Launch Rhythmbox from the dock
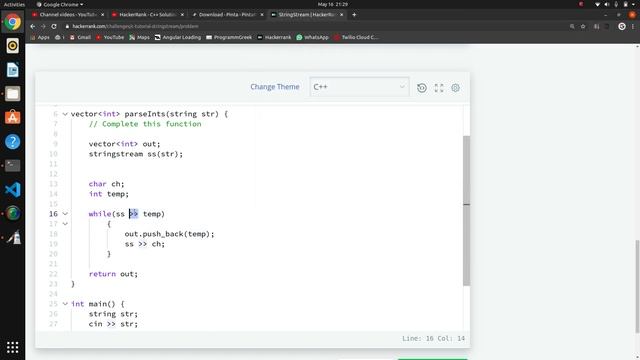 click(13, 46)
